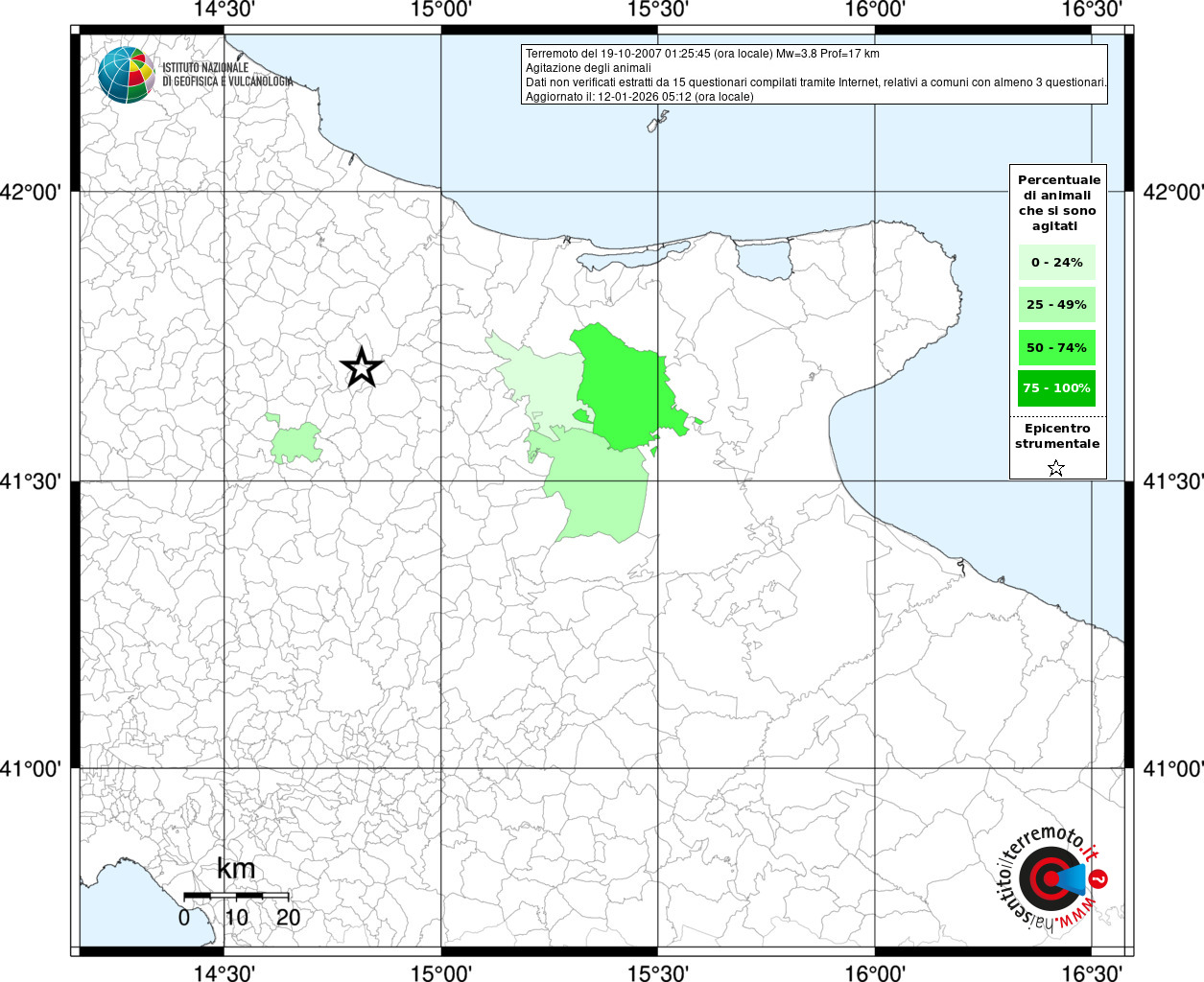Click the left axis label 41°30'
The image size is (1204, 982).
[31, 481]
